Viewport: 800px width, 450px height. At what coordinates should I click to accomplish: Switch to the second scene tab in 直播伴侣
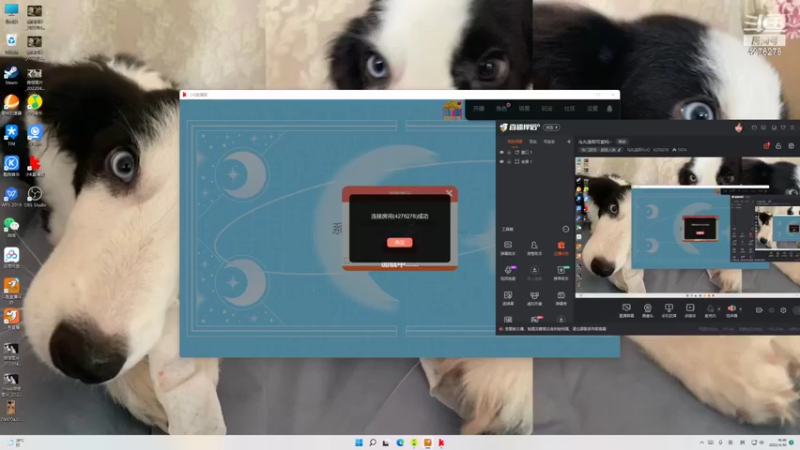(x=533, y=141)
